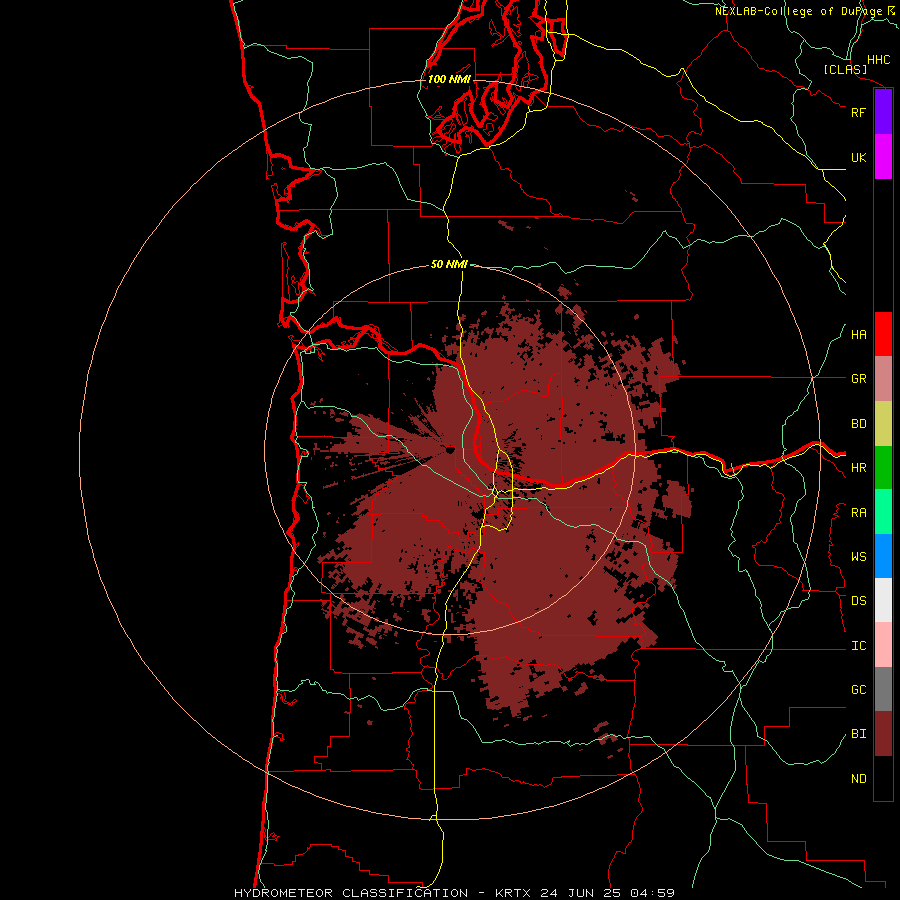Click the UK legend label
The height and width of the screenshot is (900, 900).
tap(858, 157)
